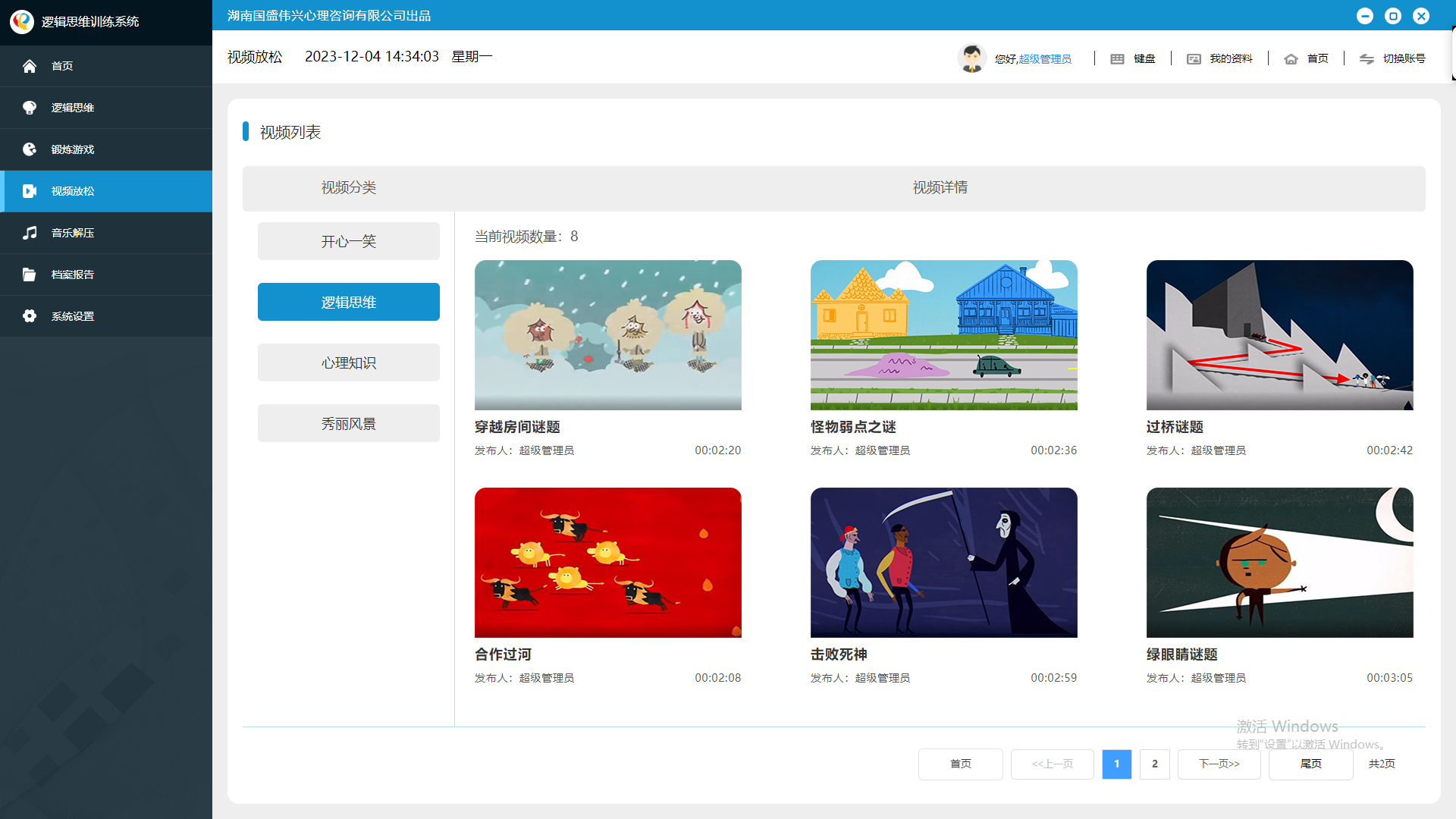
Task: Open the 穿越房间谜题 video thumbnail
Action: 607,334
